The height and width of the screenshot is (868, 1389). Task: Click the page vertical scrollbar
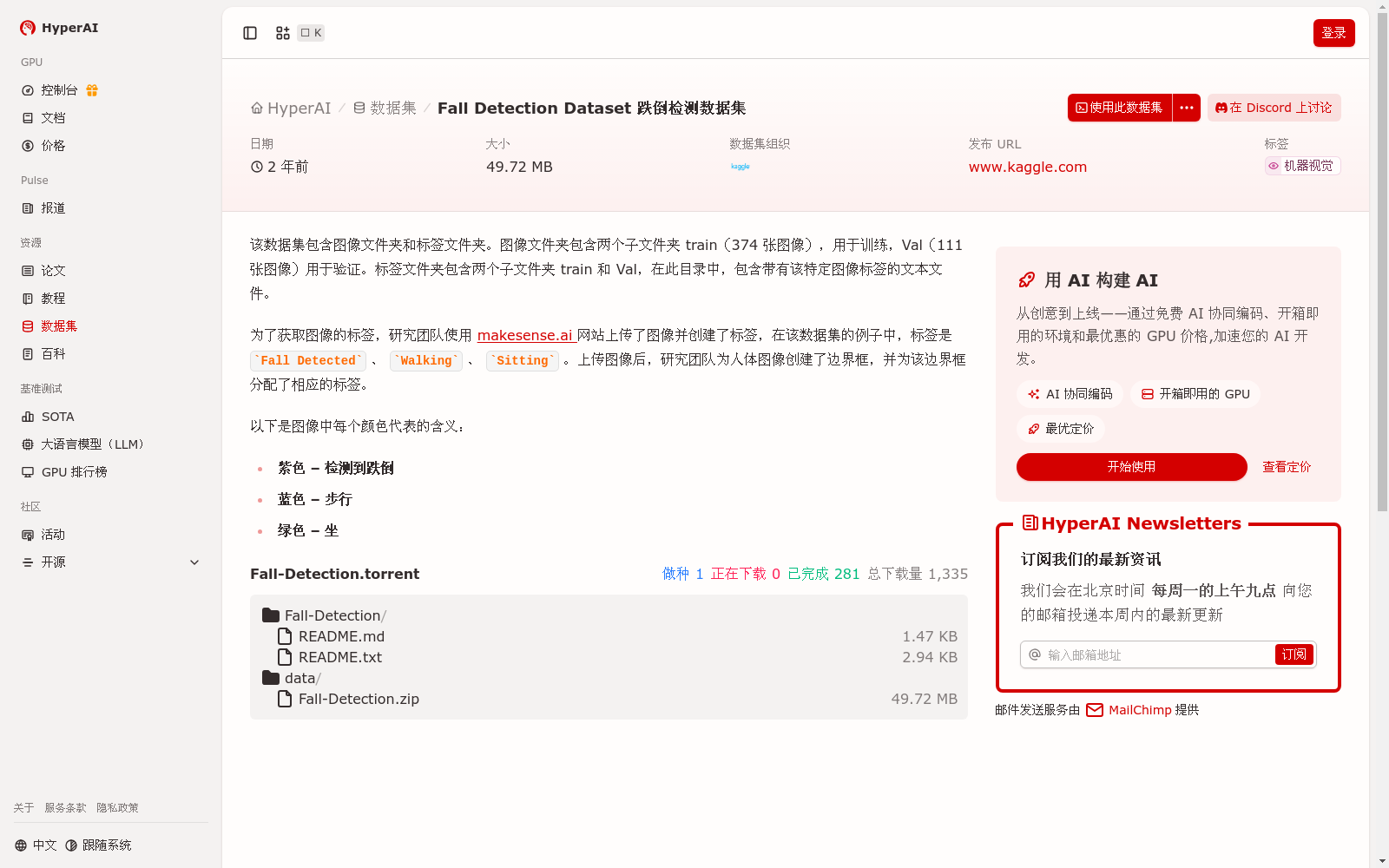tap(1382, 260)
